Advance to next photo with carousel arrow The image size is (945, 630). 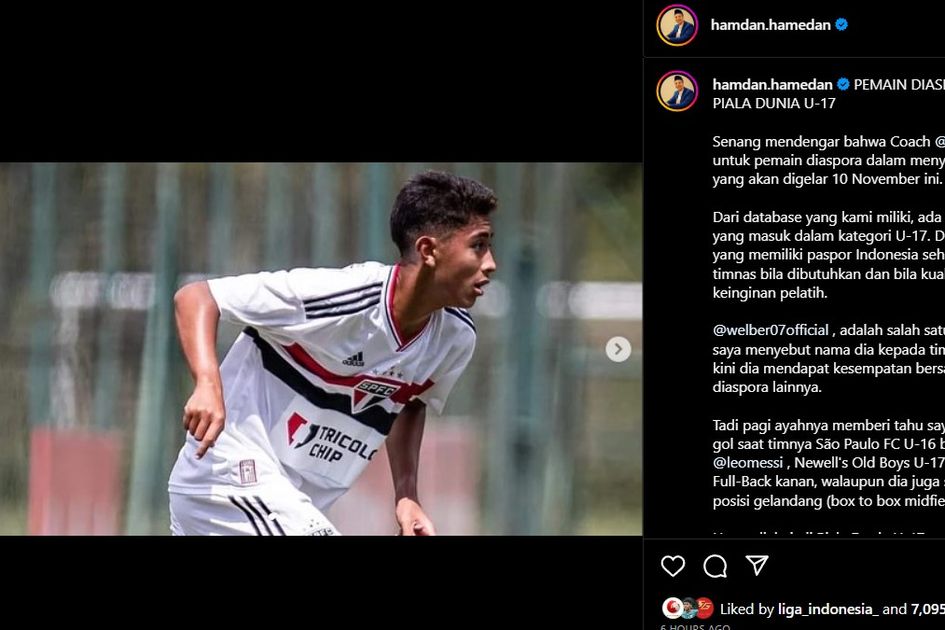coord(618,349)
